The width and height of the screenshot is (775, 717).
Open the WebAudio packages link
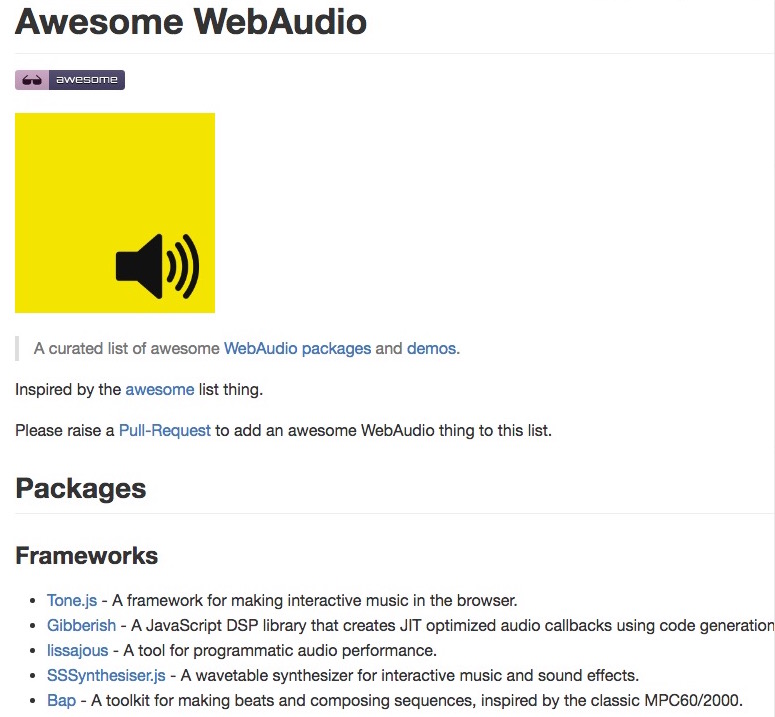click(x=297, y=348)
